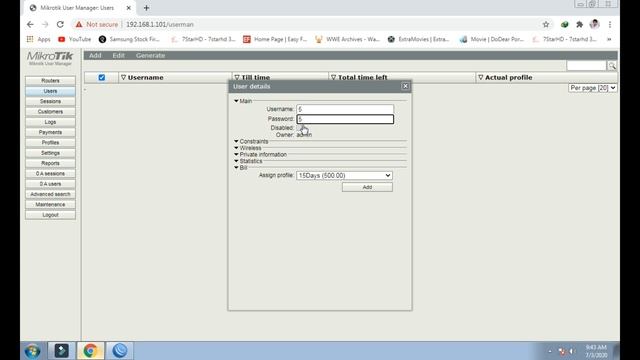
Task: Expand the Private information section
Action: (236, 154)
